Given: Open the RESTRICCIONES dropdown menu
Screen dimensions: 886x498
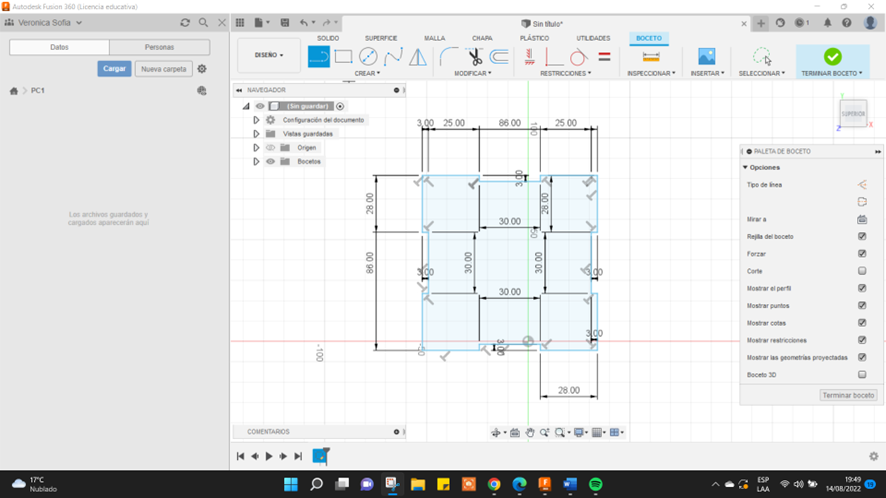Looking at the screenshot, I should [566, 73].
